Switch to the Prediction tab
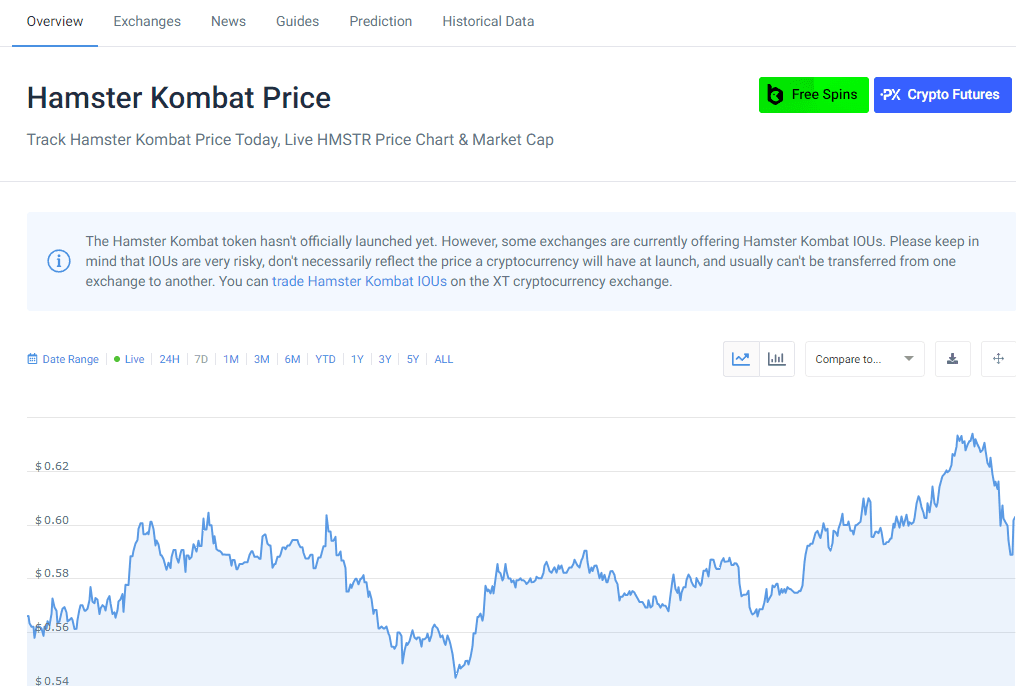 (381, 21)
